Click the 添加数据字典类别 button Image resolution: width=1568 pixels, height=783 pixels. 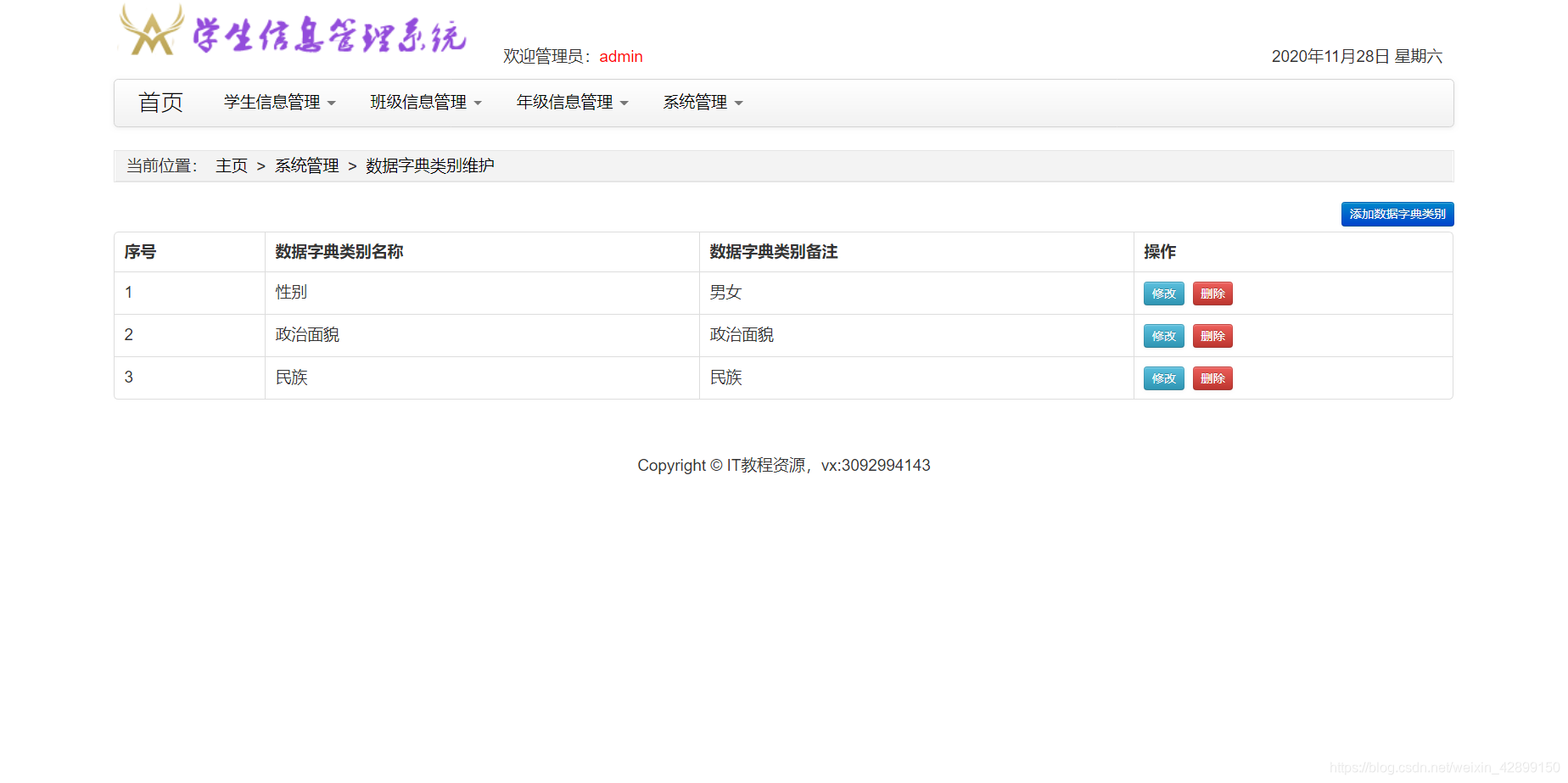pos(1397,214)
